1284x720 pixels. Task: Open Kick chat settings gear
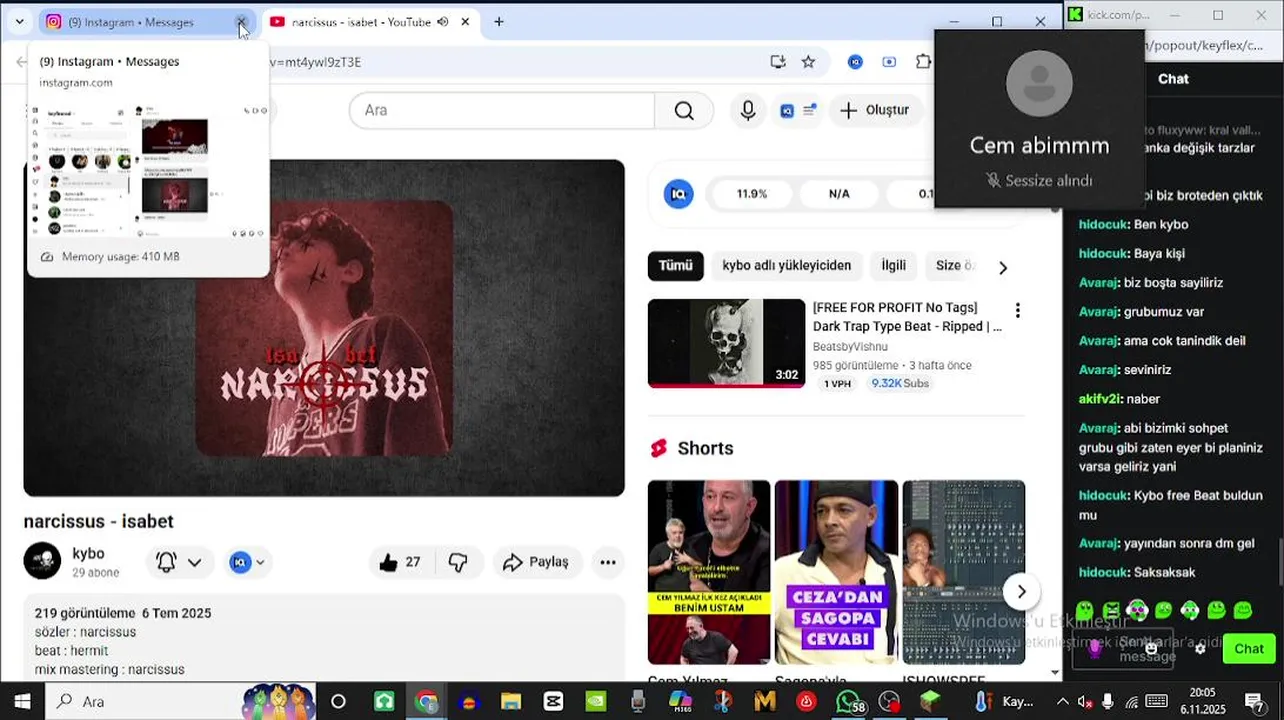click(x=1201, y=649)
